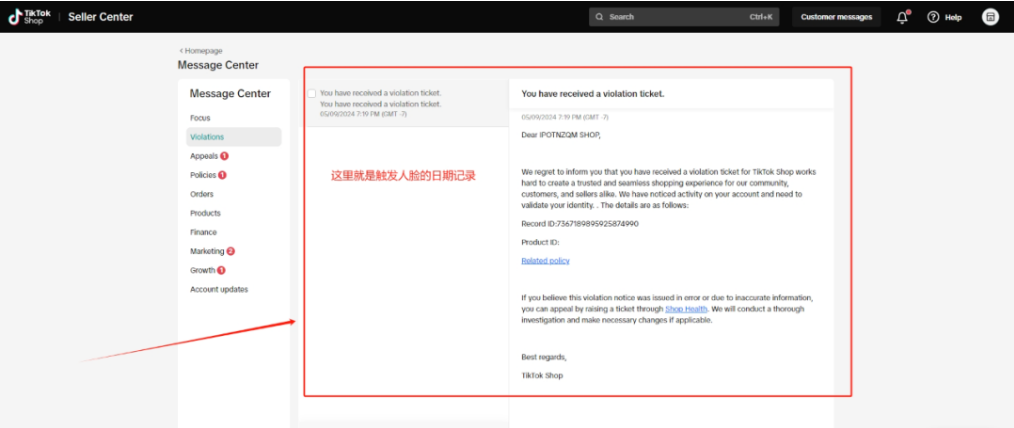The height and width of the screenshot is (428, 1014).
Task: Go back via the Homepage breadcrumb
Action: point(201,50)
